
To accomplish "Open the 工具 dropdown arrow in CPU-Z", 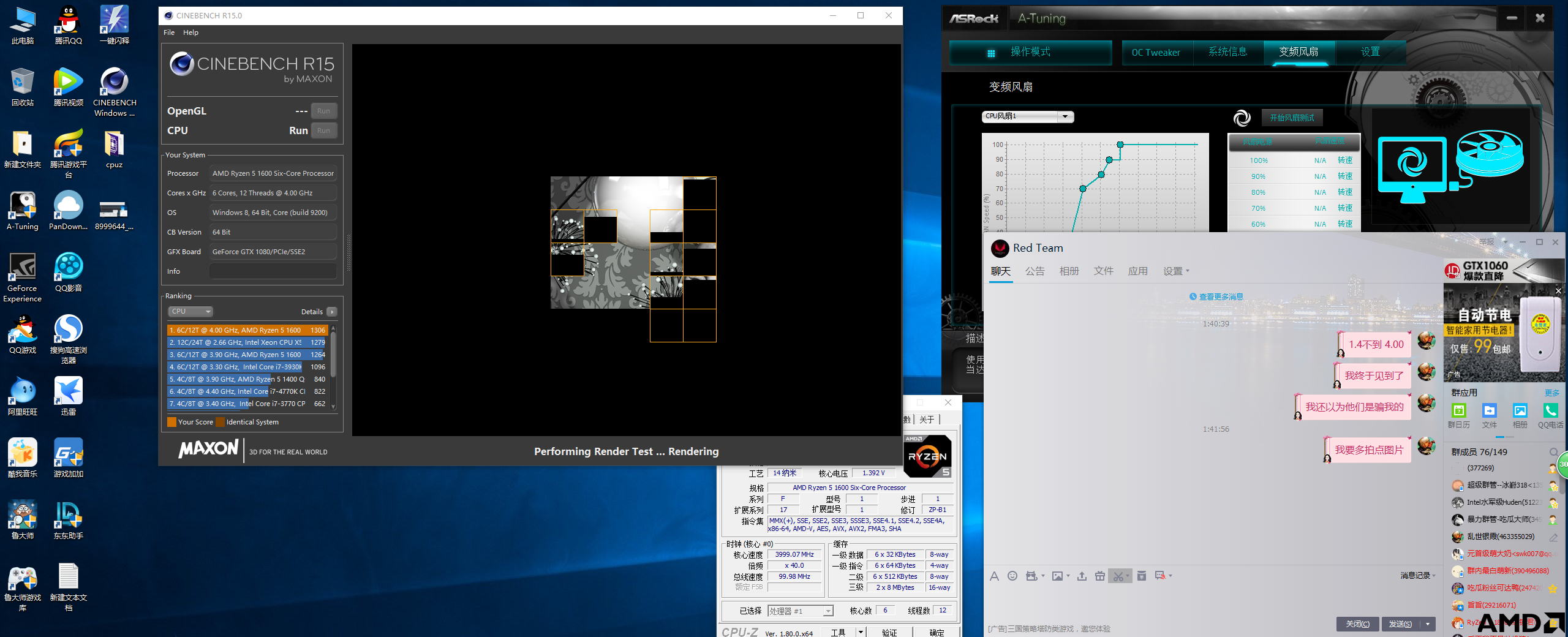I will (x=861, y=631).
